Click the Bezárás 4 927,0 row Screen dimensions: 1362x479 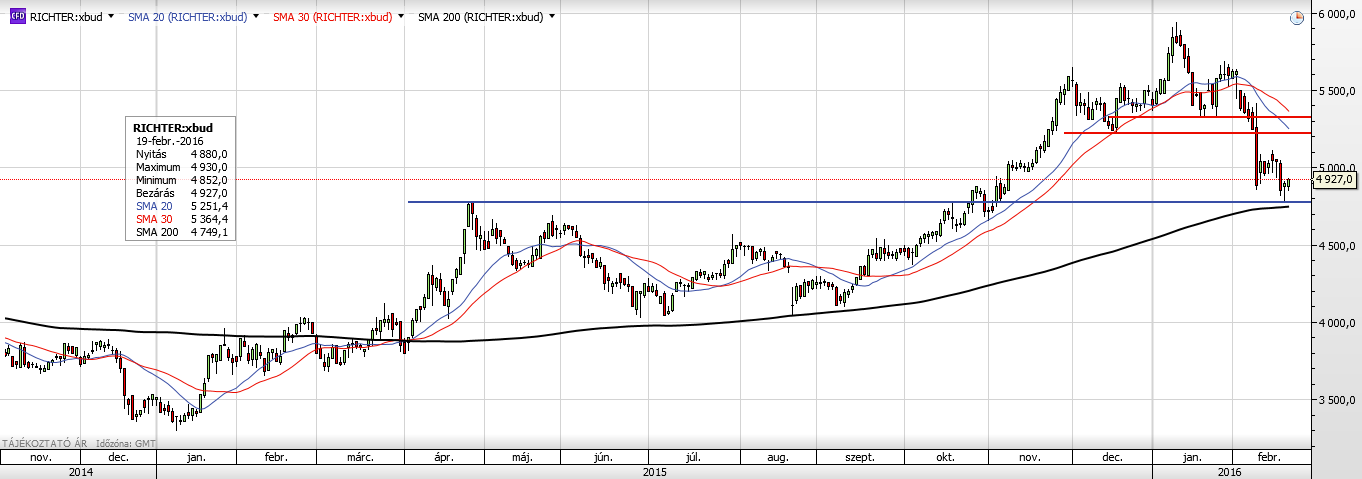click(x=182, y=192)
